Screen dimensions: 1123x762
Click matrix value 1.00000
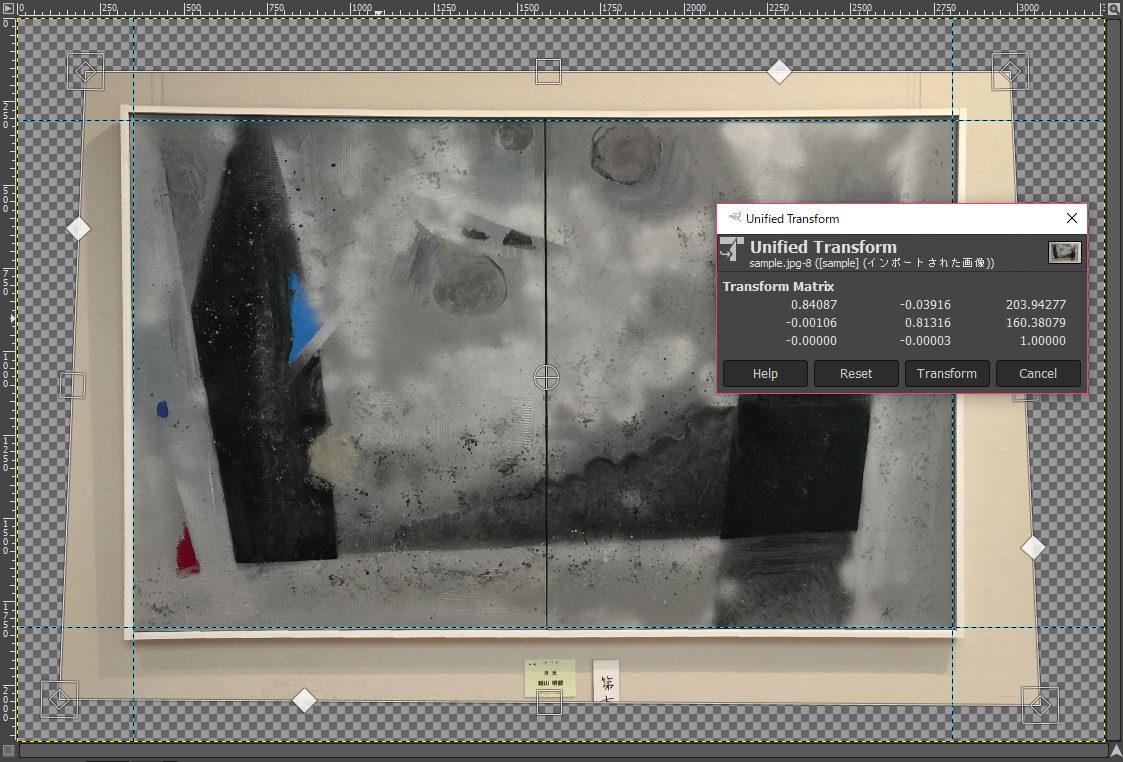pyautogui.click(x=1043, y=341)
